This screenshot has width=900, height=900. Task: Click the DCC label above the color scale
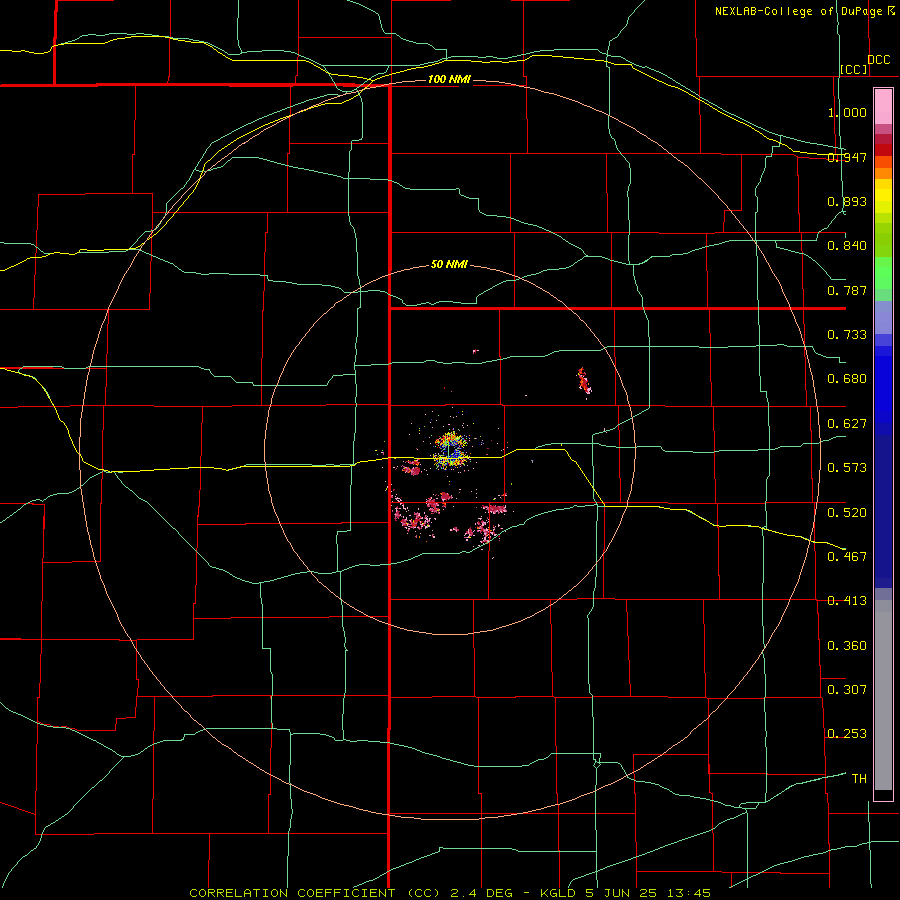(x=879, y=60)
